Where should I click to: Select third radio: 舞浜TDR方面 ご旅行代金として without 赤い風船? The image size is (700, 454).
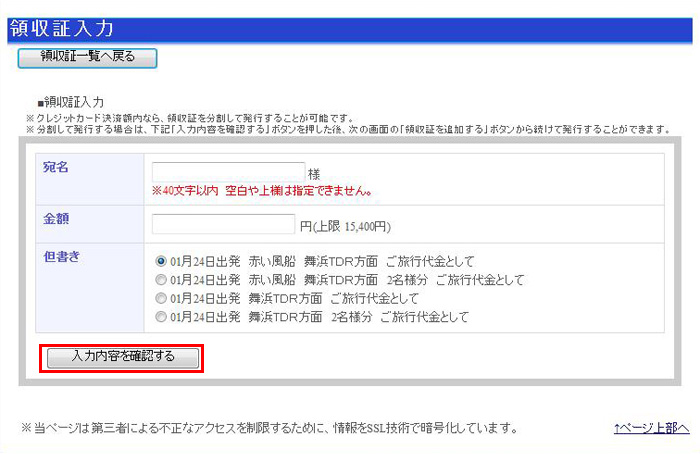160,298
